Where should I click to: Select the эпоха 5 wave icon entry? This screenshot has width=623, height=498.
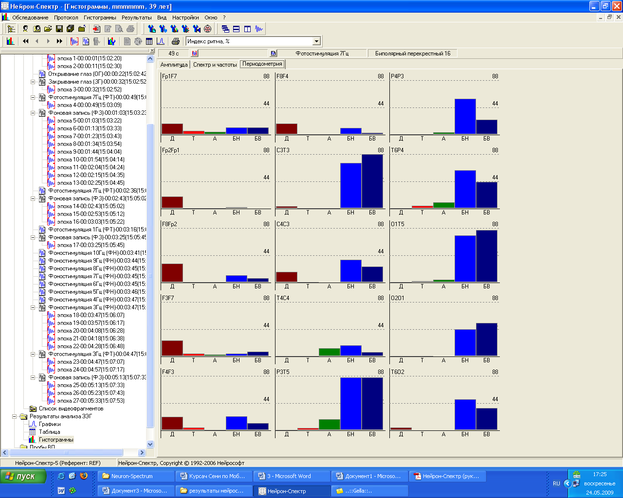(73, 120)
